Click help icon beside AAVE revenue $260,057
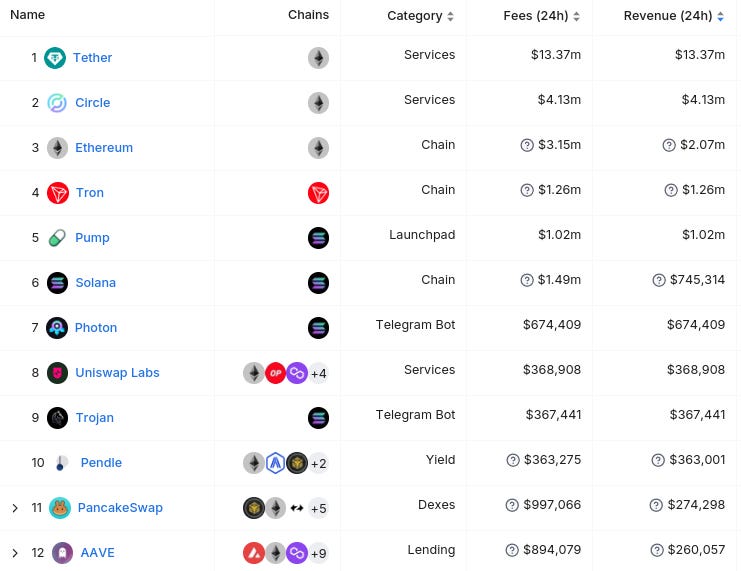This screenshot has height=571, width=741. click(x=657, y=550)
